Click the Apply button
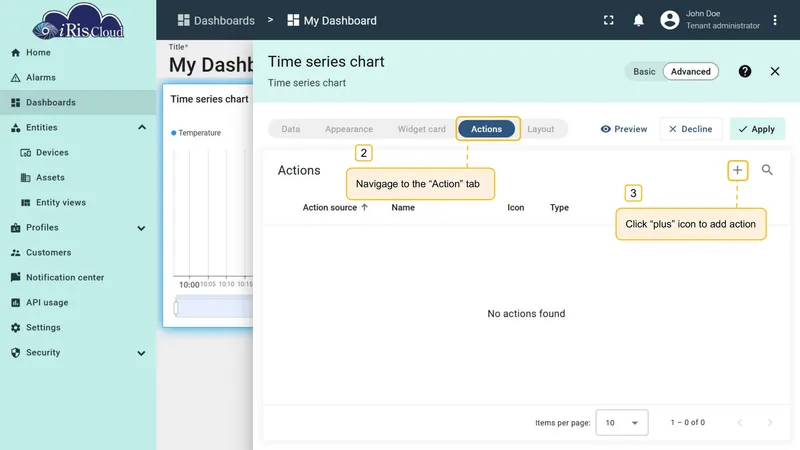This screenshot has height=450, width=800. click(757, 129)
